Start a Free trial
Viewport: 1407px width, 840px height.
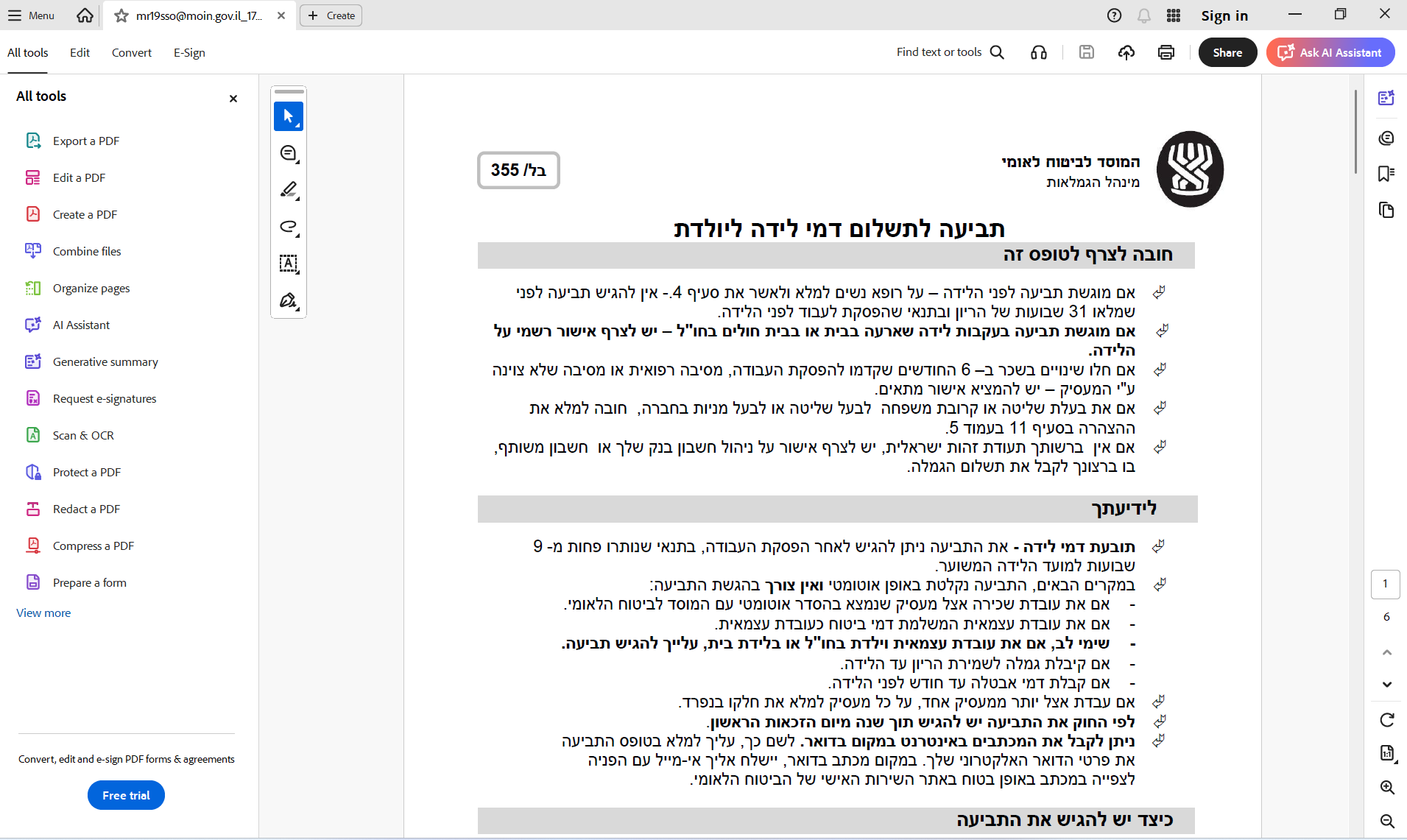(125, 795)
